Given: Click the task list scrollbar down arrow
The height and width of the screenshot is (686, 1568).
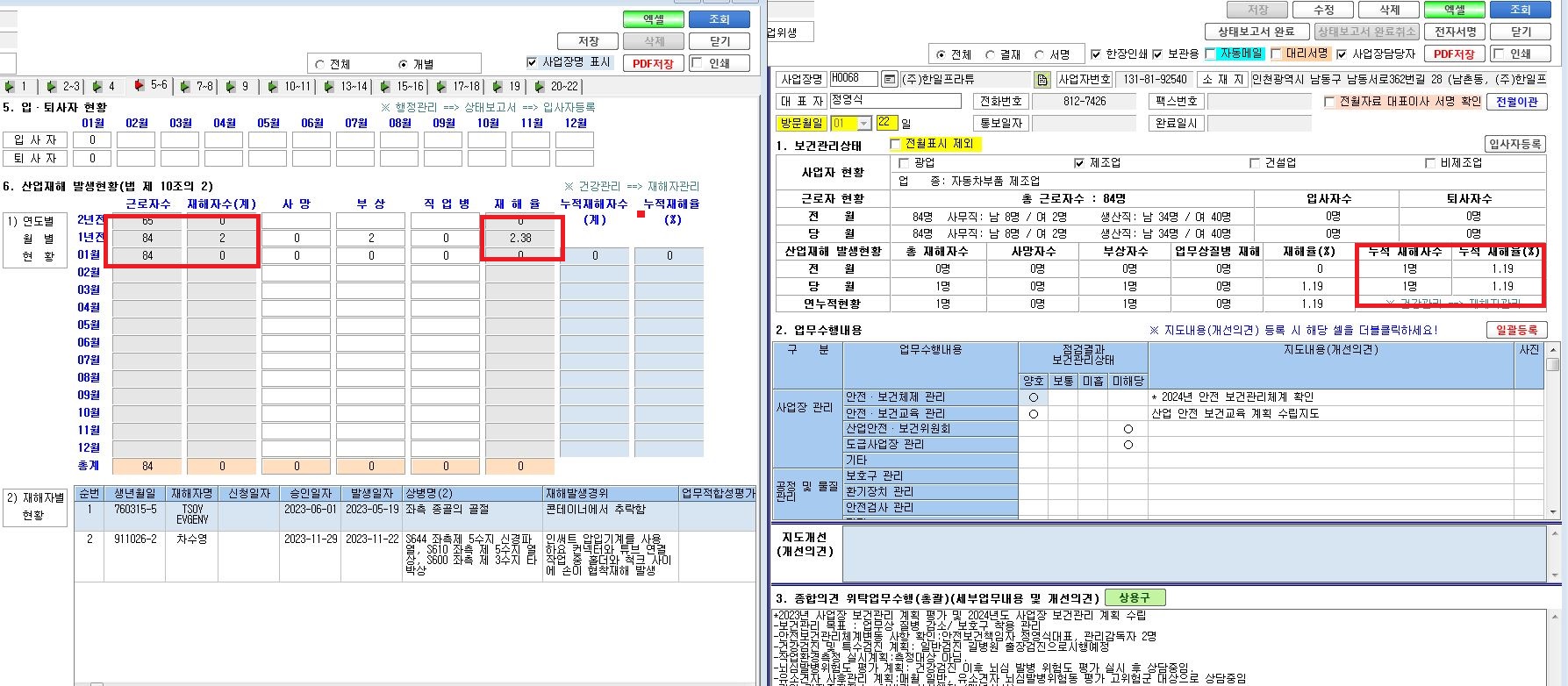Looking at the screenshot, I should (x=1553, y=512).
